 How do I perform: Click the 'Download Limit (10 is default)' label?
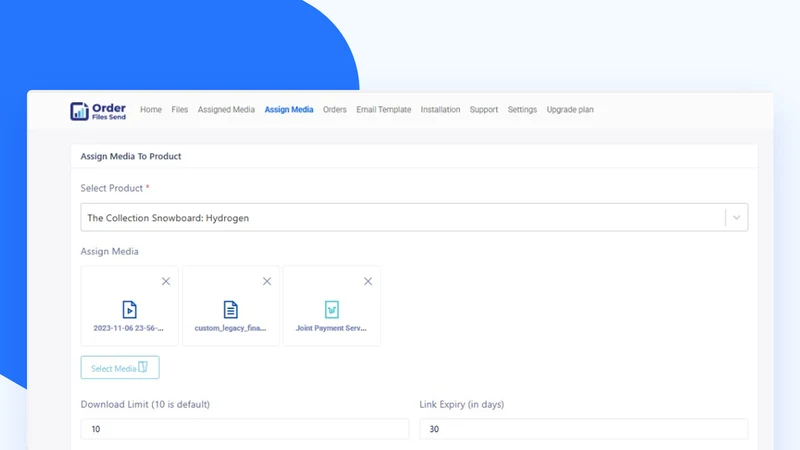pos(145,404)
